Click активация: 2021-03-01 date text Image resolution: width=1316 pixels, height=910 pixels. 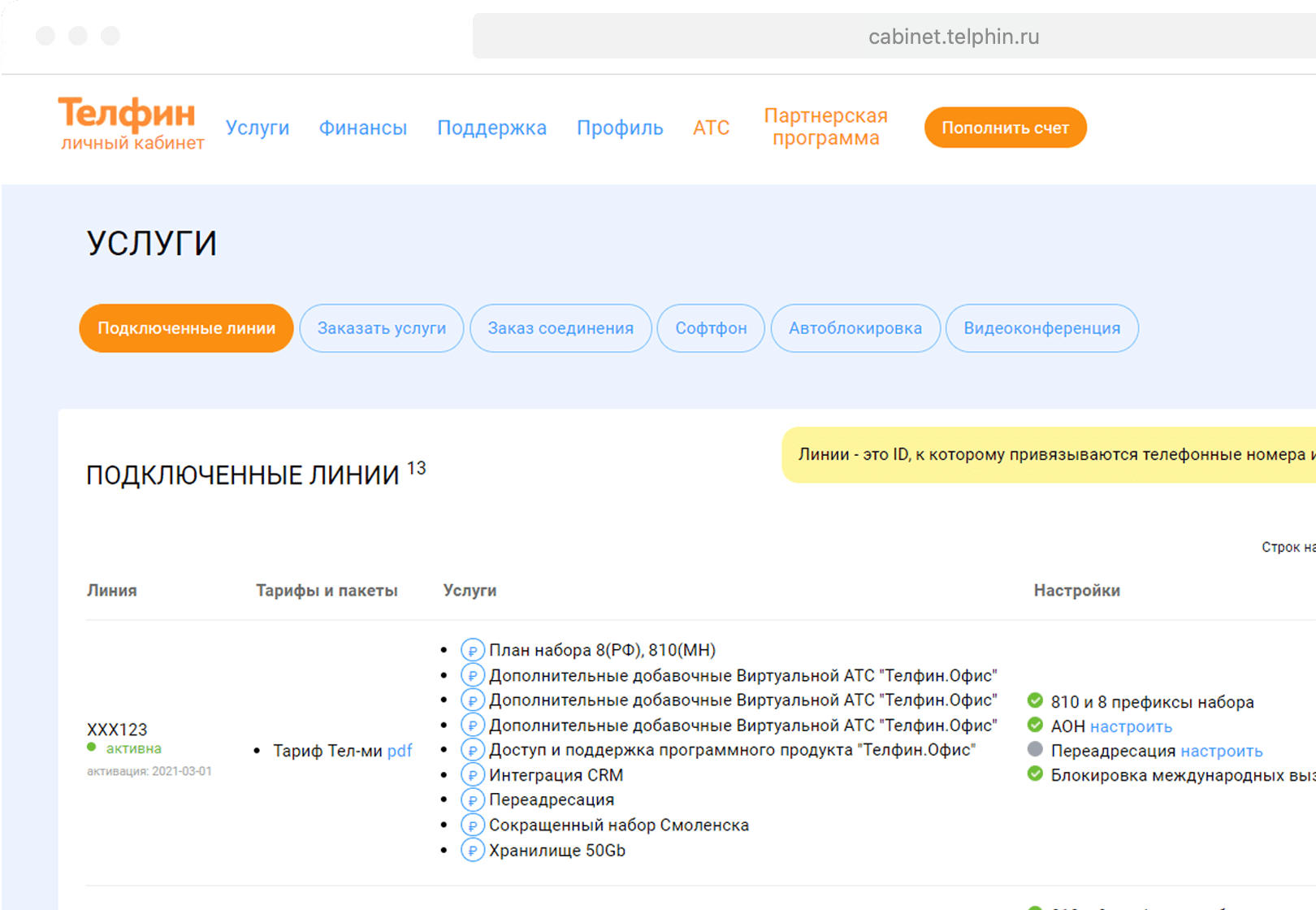coord(149,771)
